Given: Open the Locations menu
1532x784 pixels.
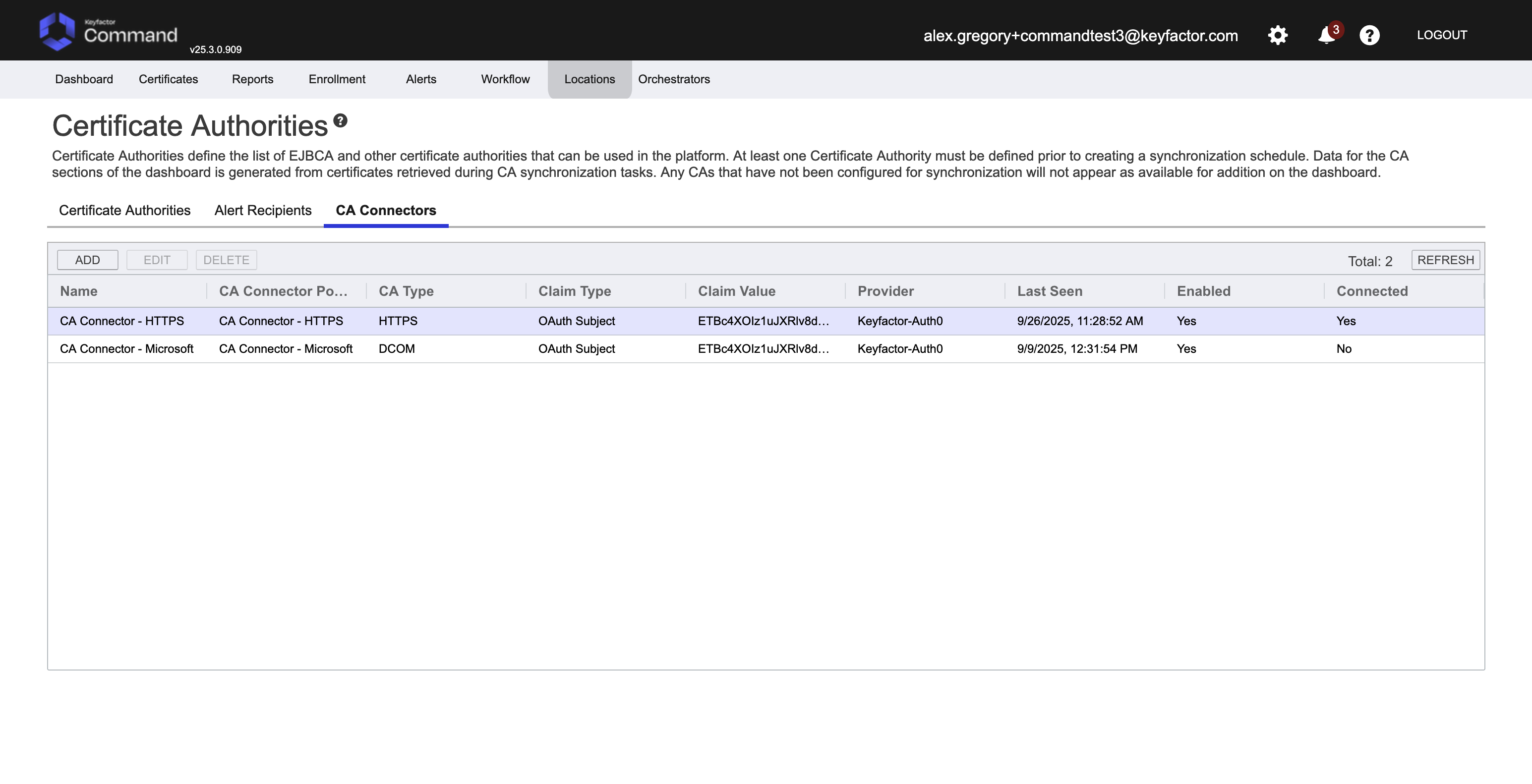Looking at the screenshot, I should (x=589, y=79).
